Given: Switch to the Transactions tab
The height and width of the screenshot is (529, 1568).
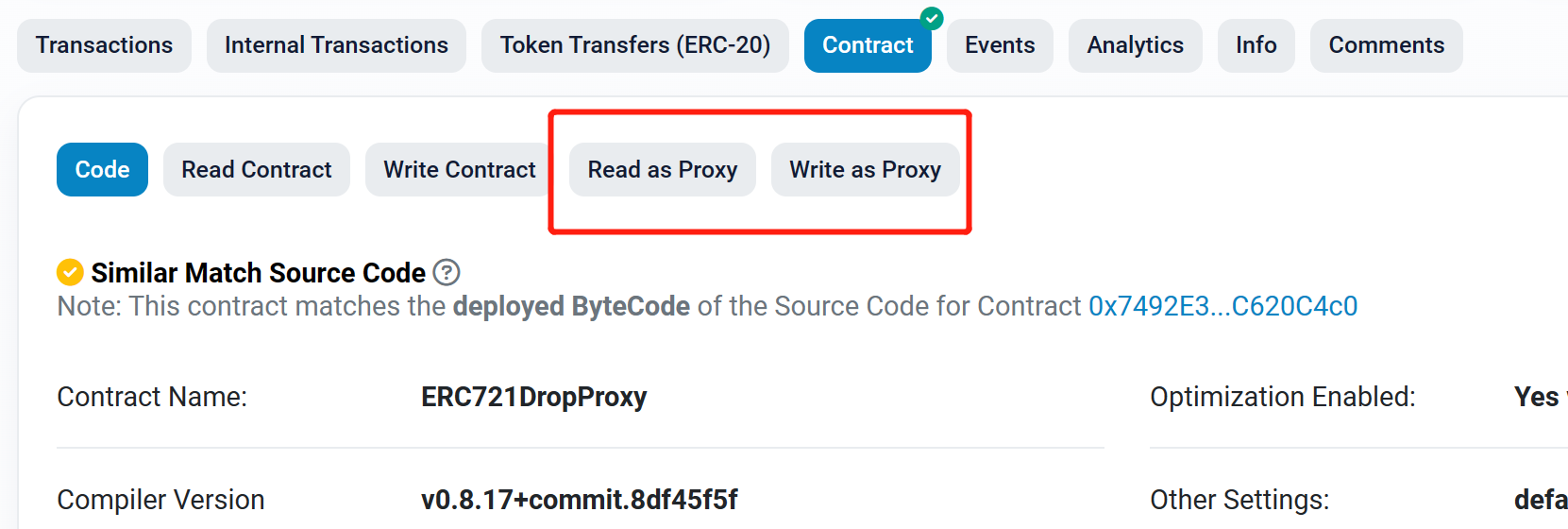Looking at the screenshot, I should point(104,45).
